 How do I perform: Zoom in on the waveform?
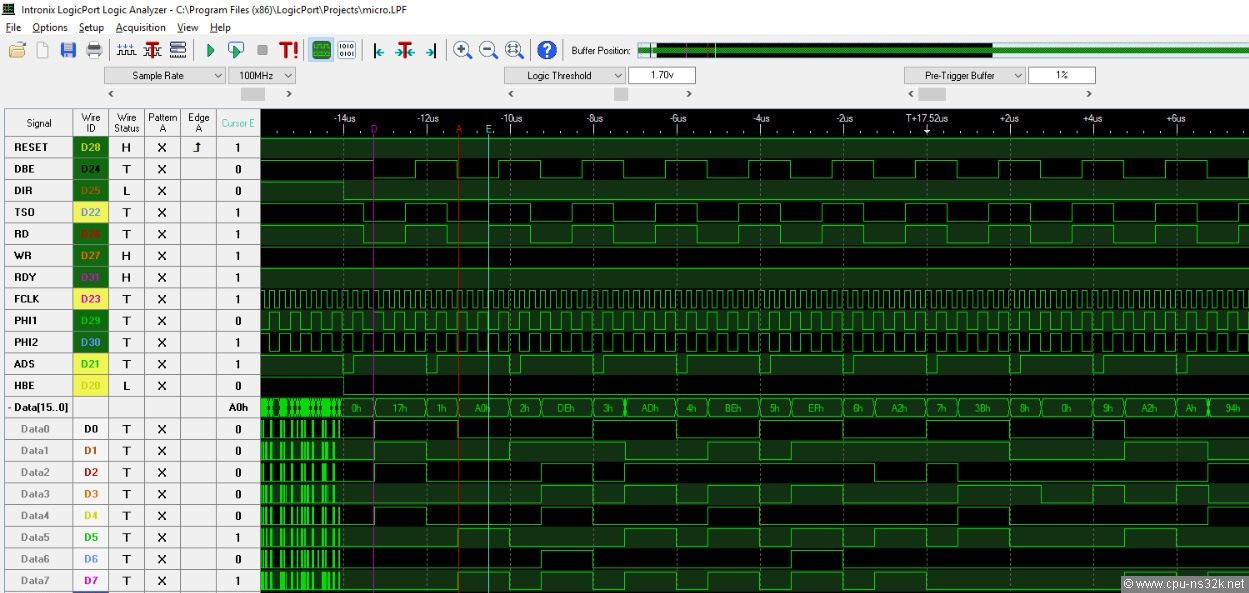tap(462, 50)
